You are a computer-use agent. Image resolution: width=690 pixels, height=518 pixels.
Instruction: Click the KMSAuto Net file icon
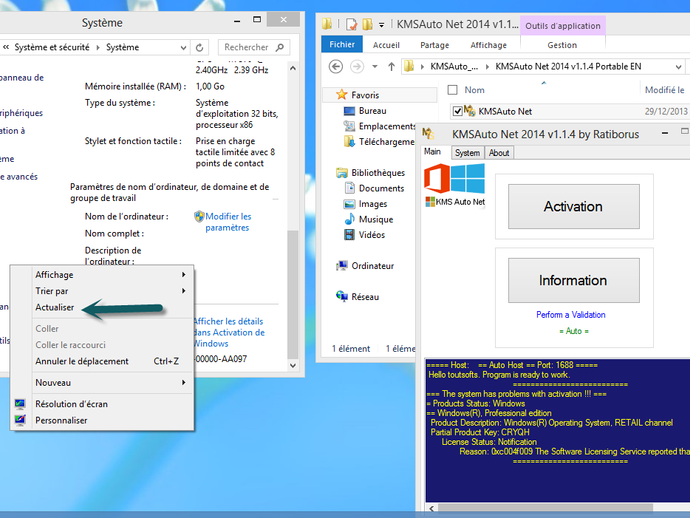click(470, 111)
